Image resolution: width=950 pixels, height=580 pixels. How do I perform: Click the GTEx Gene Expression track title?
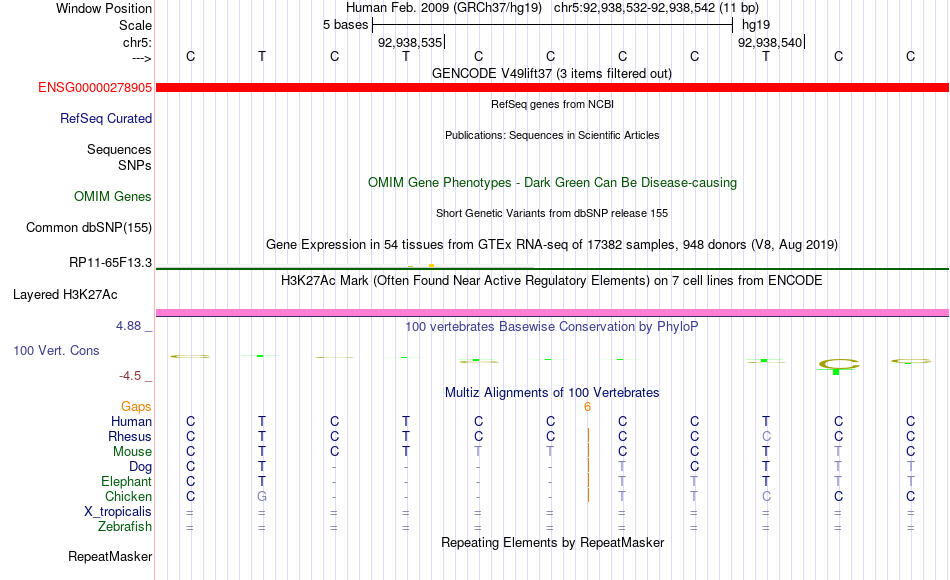pyautogui.click(x=552, y=244)
